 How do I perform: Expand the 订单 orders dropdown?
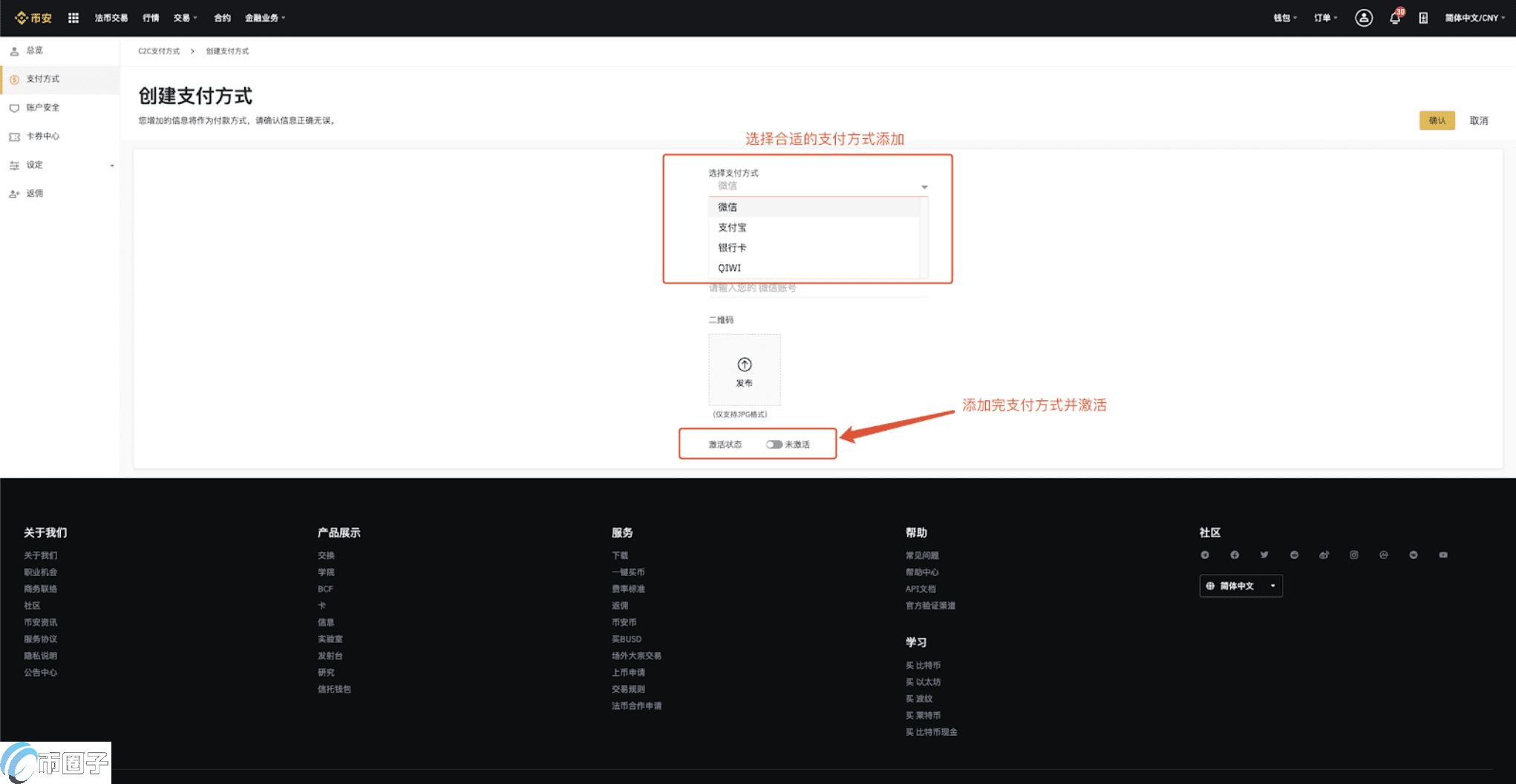point(1326,18)
